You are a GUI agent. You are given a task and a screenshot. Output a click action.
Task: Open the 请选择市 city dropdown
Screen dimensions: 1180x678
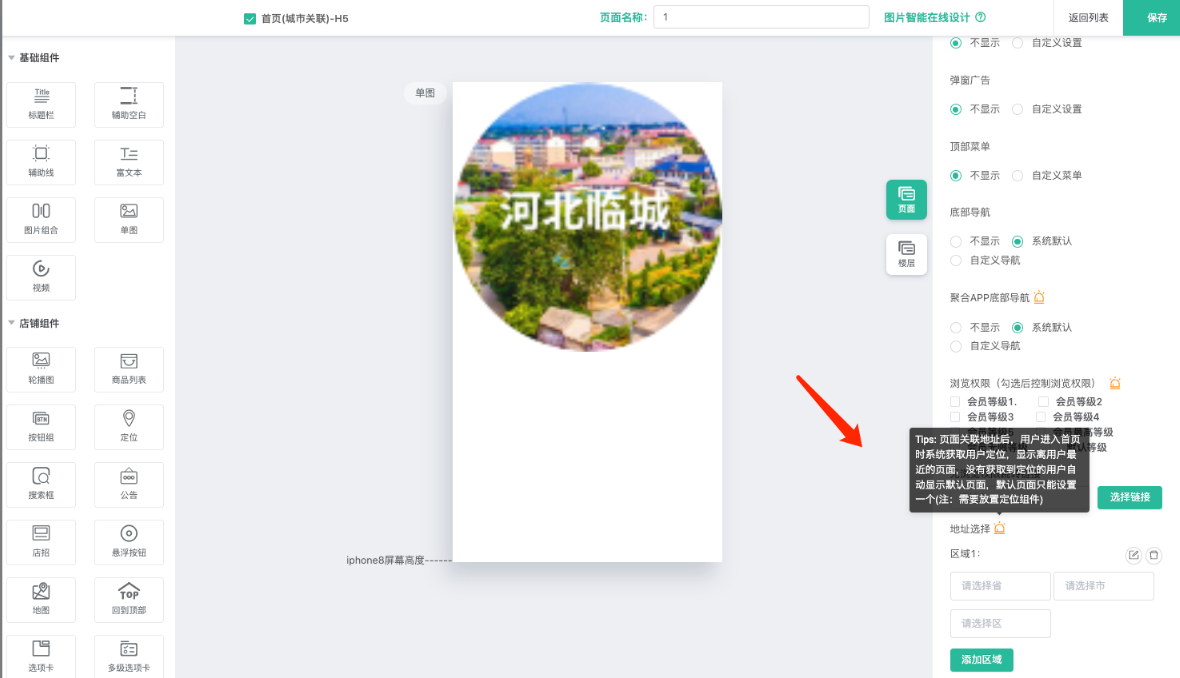tap(1103, 586)
